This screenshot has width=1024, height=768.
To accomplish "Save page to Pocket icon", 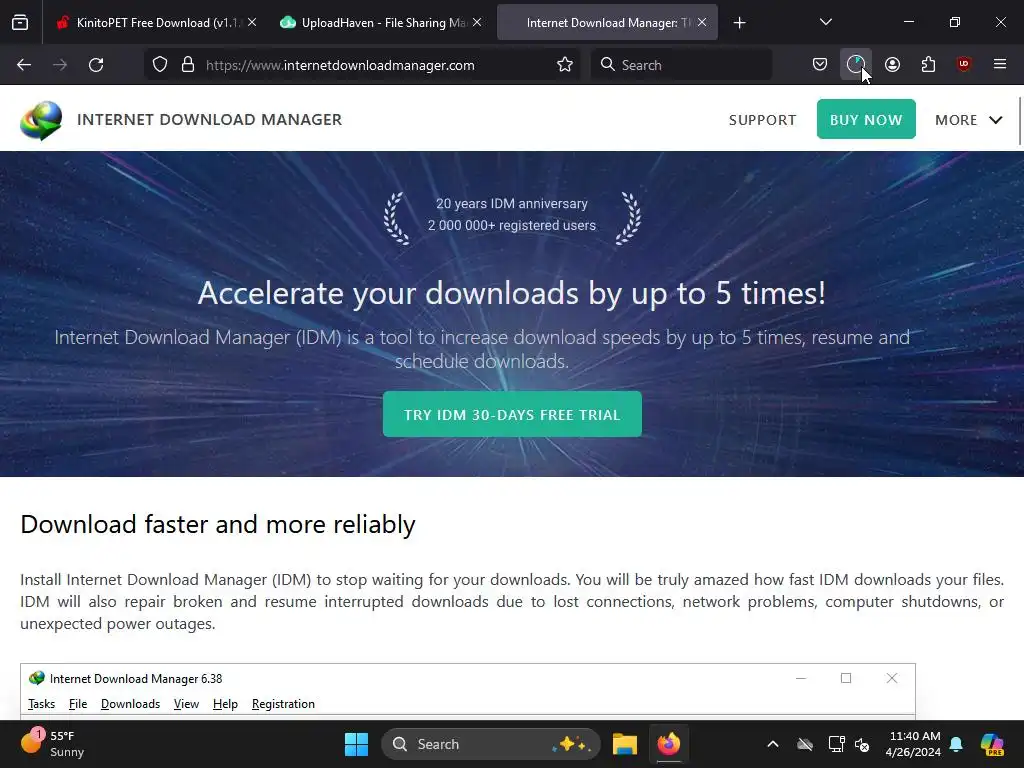I will tap(820, 65).
